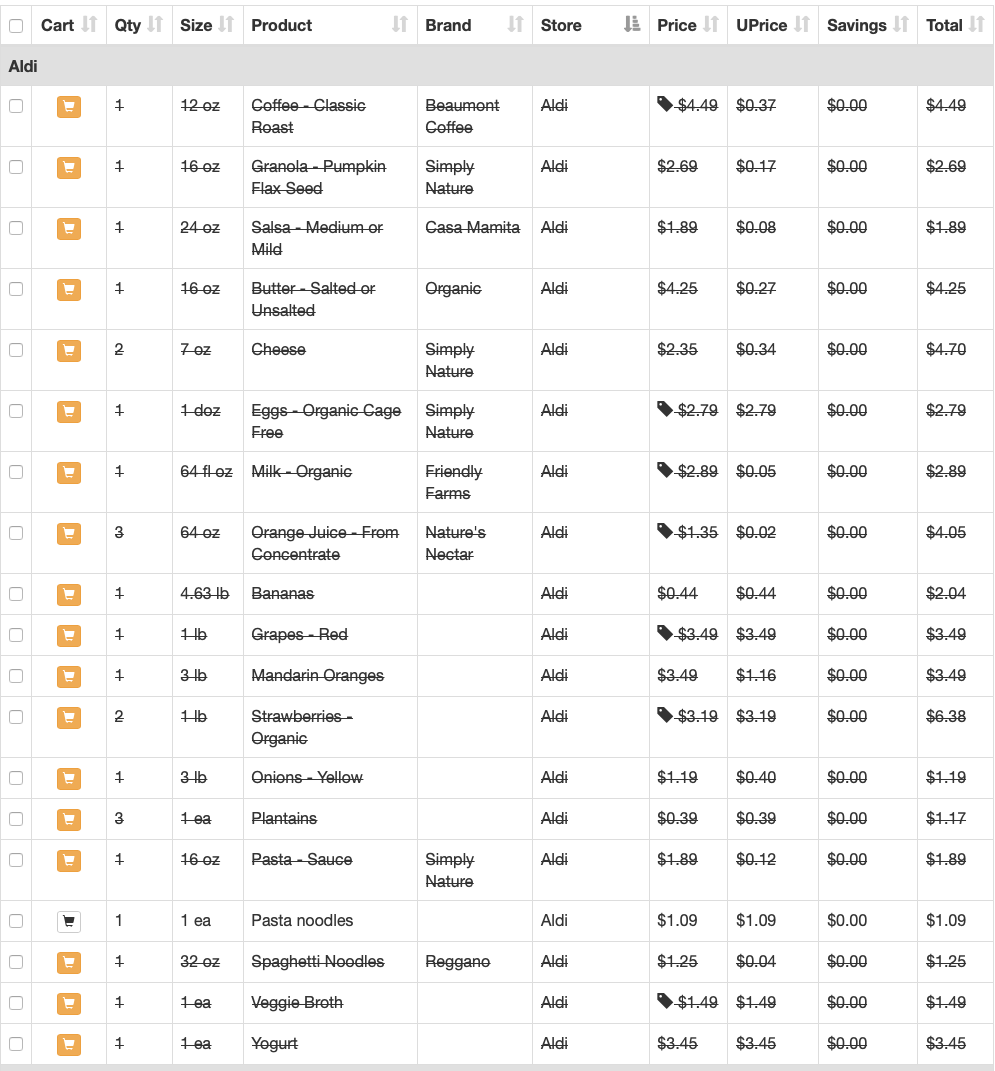
Task: Click the Friendly Farms brand cell
Action: click(475, 482)
